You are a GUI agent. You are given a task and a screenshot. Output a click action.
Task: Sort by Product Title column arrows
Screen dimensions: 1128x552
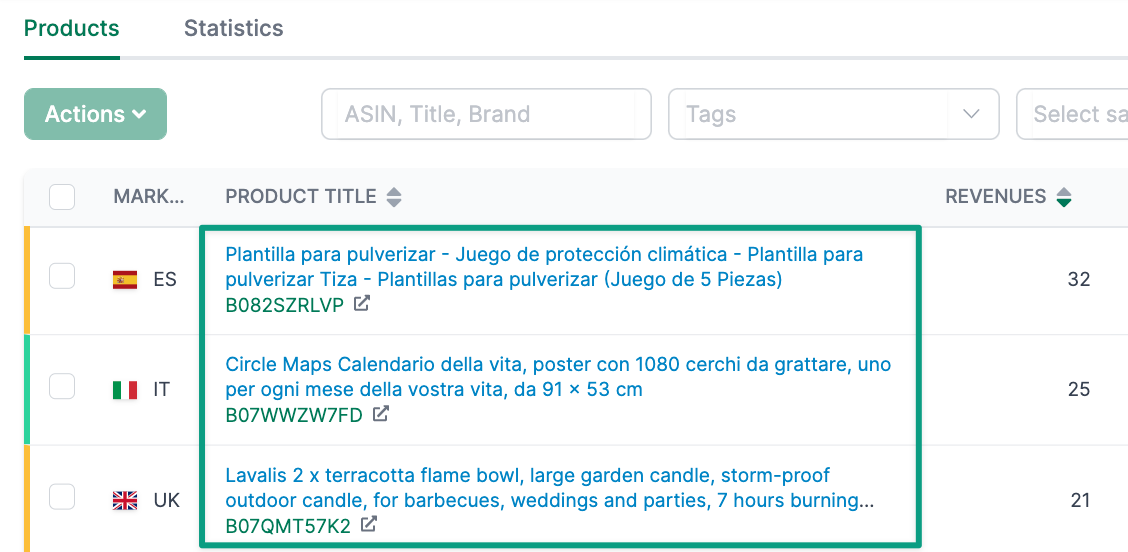(x=394, y=197)
